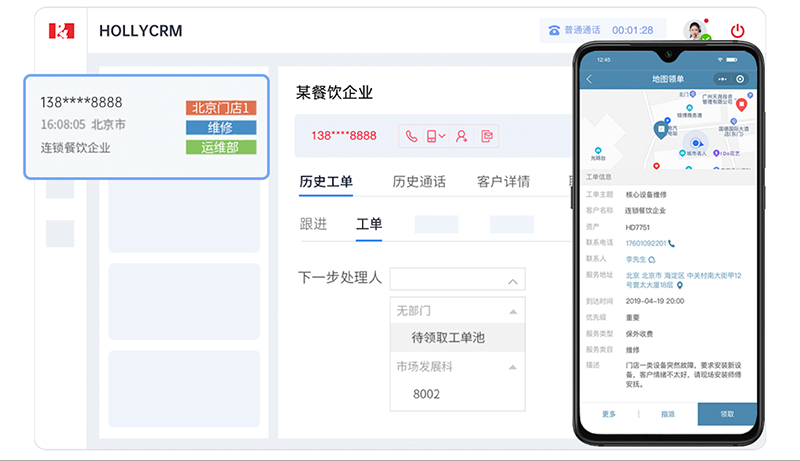
Task: Click arrival time 2019-04-19 20:00
Action: coord(655,301)
